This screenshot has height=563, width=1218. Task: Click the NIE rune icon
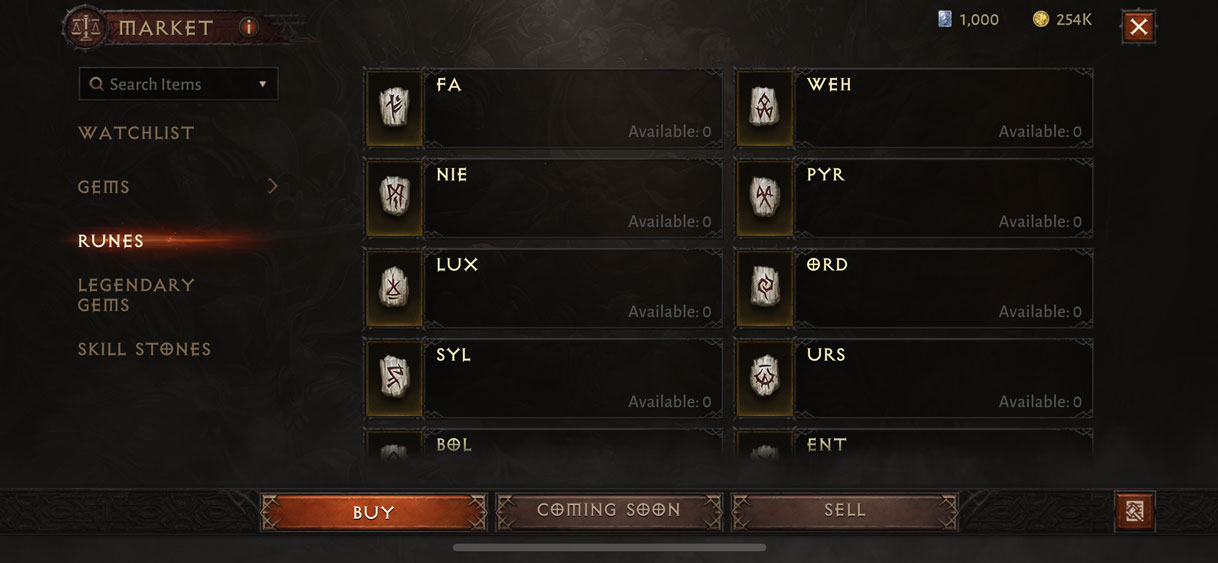point(394,198)
